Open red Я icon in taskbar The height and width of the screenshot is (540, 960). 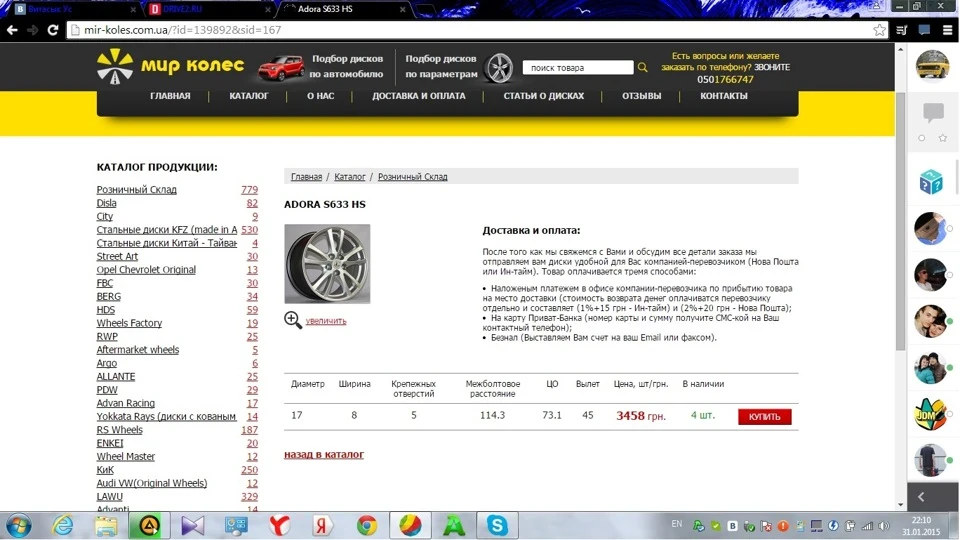[x=323, y=526]
